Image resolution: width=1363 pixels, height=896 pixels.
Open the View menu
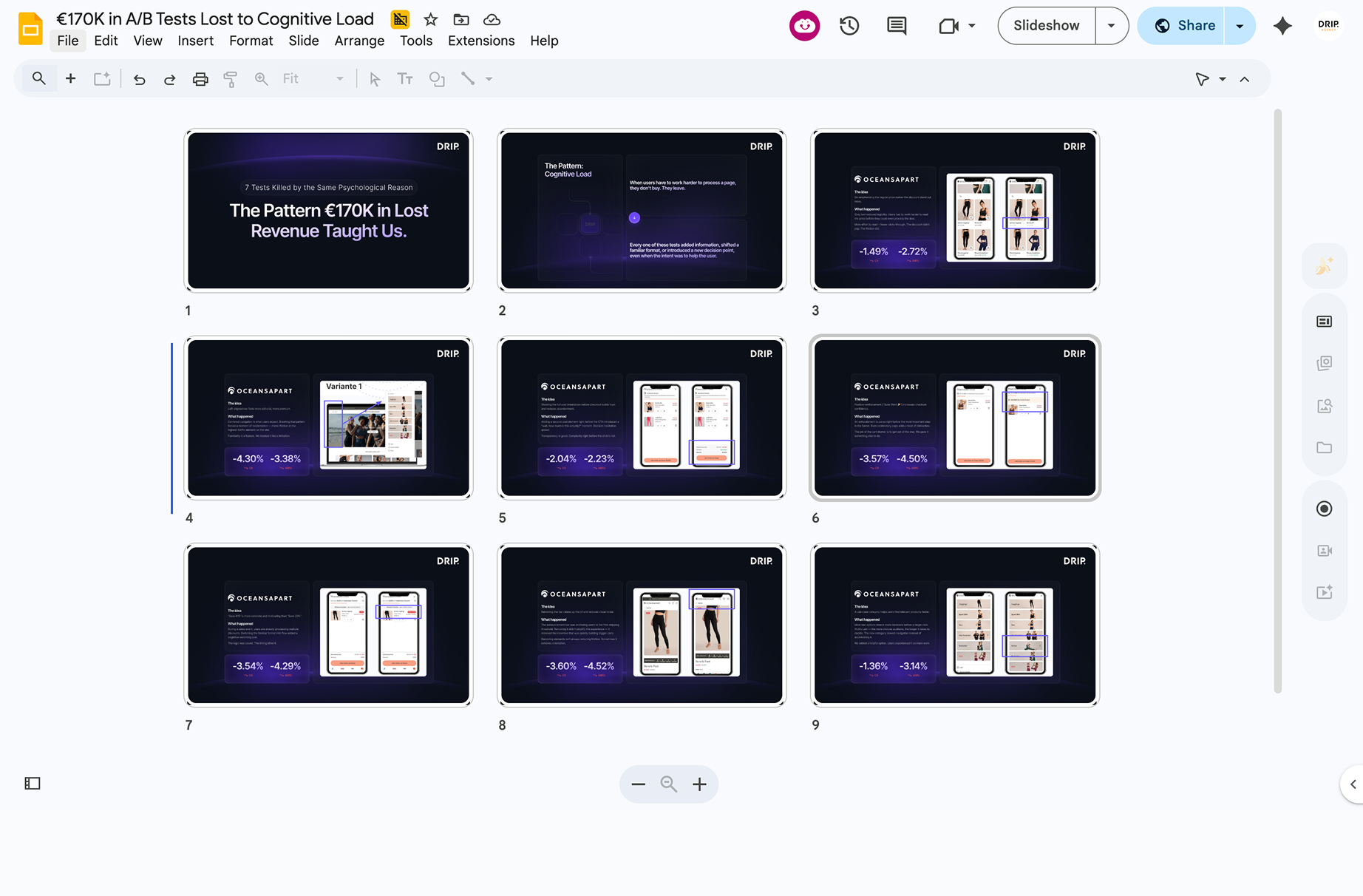pyautogui.click(x=148, y=41)
